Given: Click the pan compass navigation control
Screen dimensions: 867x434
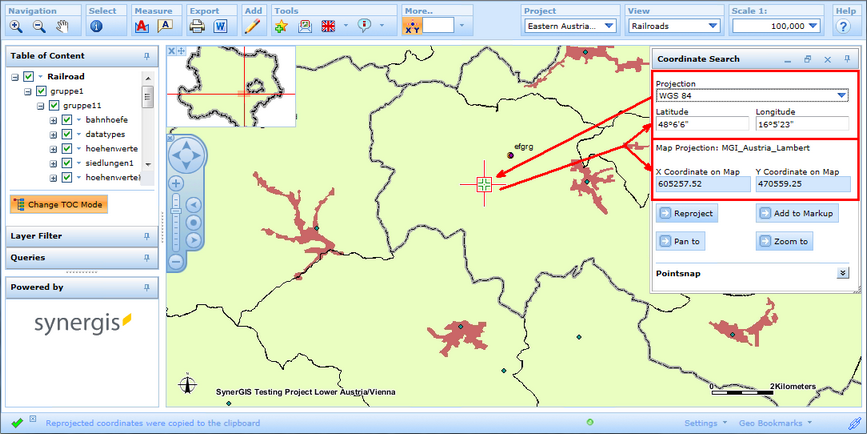Looking at the screenshot, I should pos(186,155).
